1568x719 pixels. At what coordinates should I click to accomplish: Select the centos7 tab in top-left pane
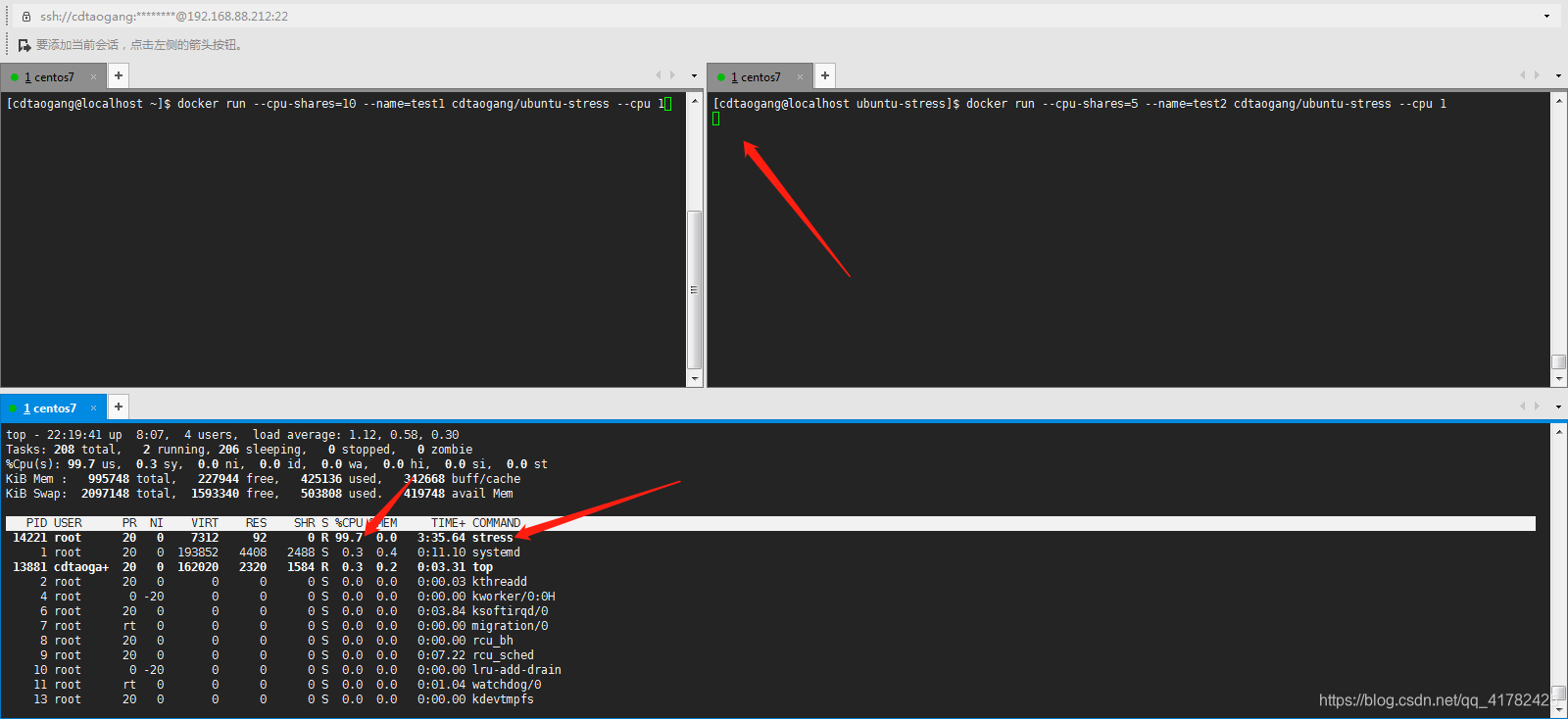point(49,77)
